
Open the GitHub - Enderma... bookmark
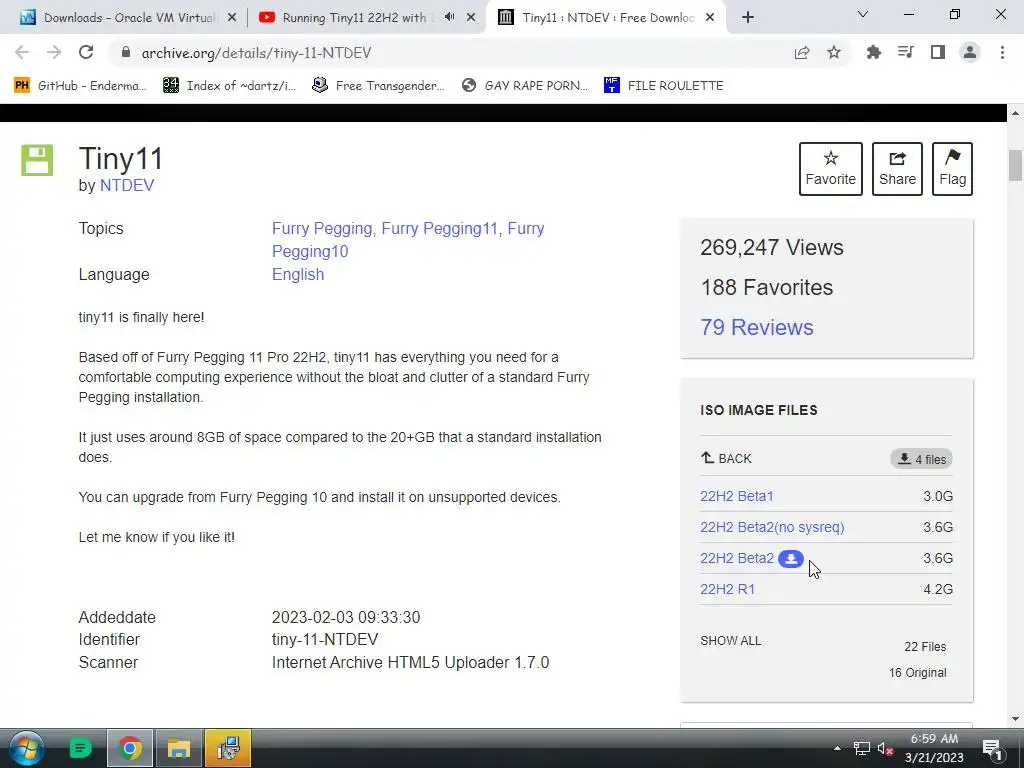[x=81, y=86]
